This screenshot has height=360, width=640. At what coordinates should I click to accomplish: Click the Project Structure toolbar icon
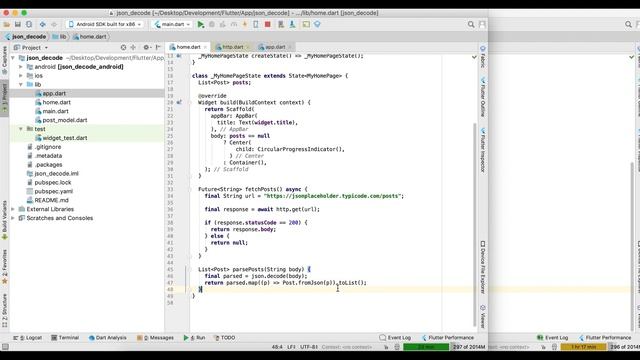pyautogui.click(x=306, y=24)
